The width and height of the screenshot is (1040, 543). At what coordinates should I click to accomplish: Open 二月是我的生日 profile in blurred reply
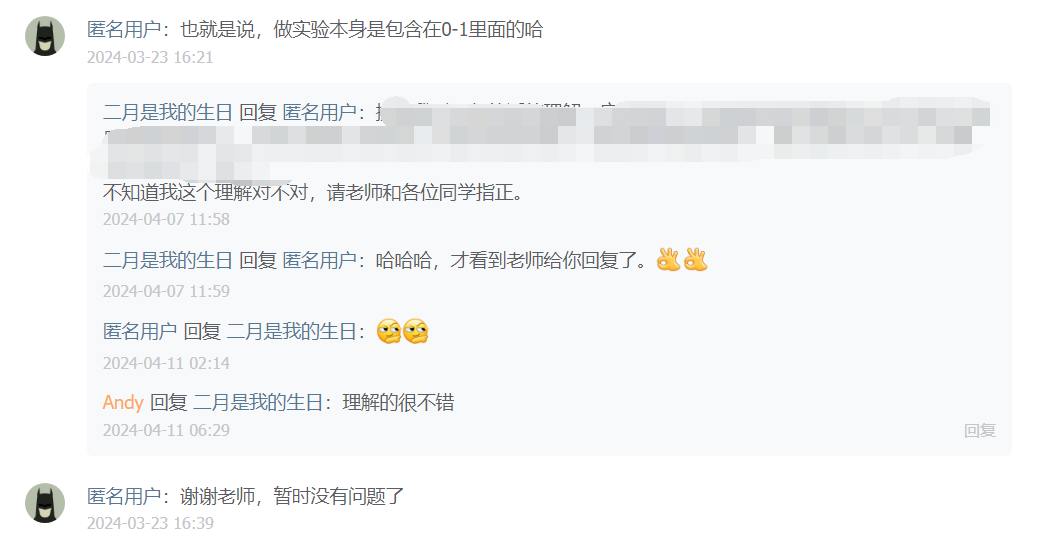tap(168, 112)
